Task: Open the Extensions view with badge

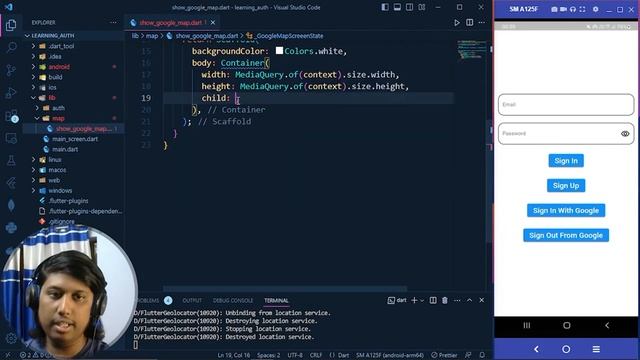Action: click(x=11, y=116)
